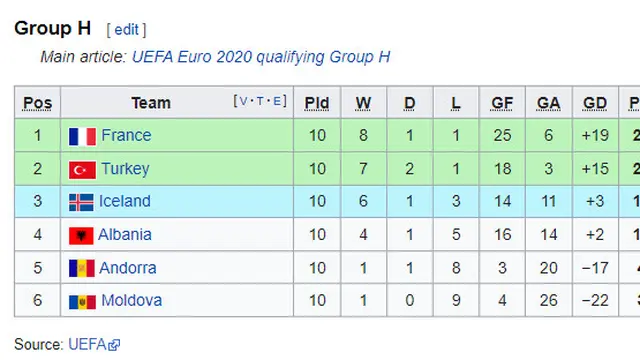This screenshot has width=640, height=360.
Task: Click the Pld column header abbreviation
Action: [317, 103]
